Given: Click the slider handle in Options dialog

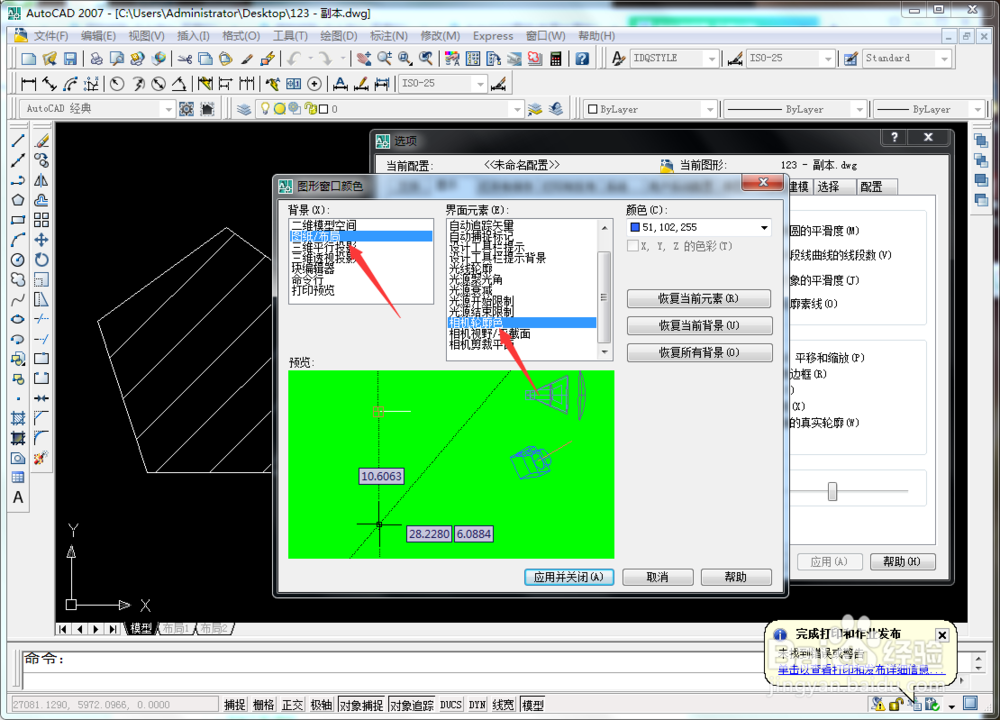Looking at the screenshot, I should [x=832, y=492].
